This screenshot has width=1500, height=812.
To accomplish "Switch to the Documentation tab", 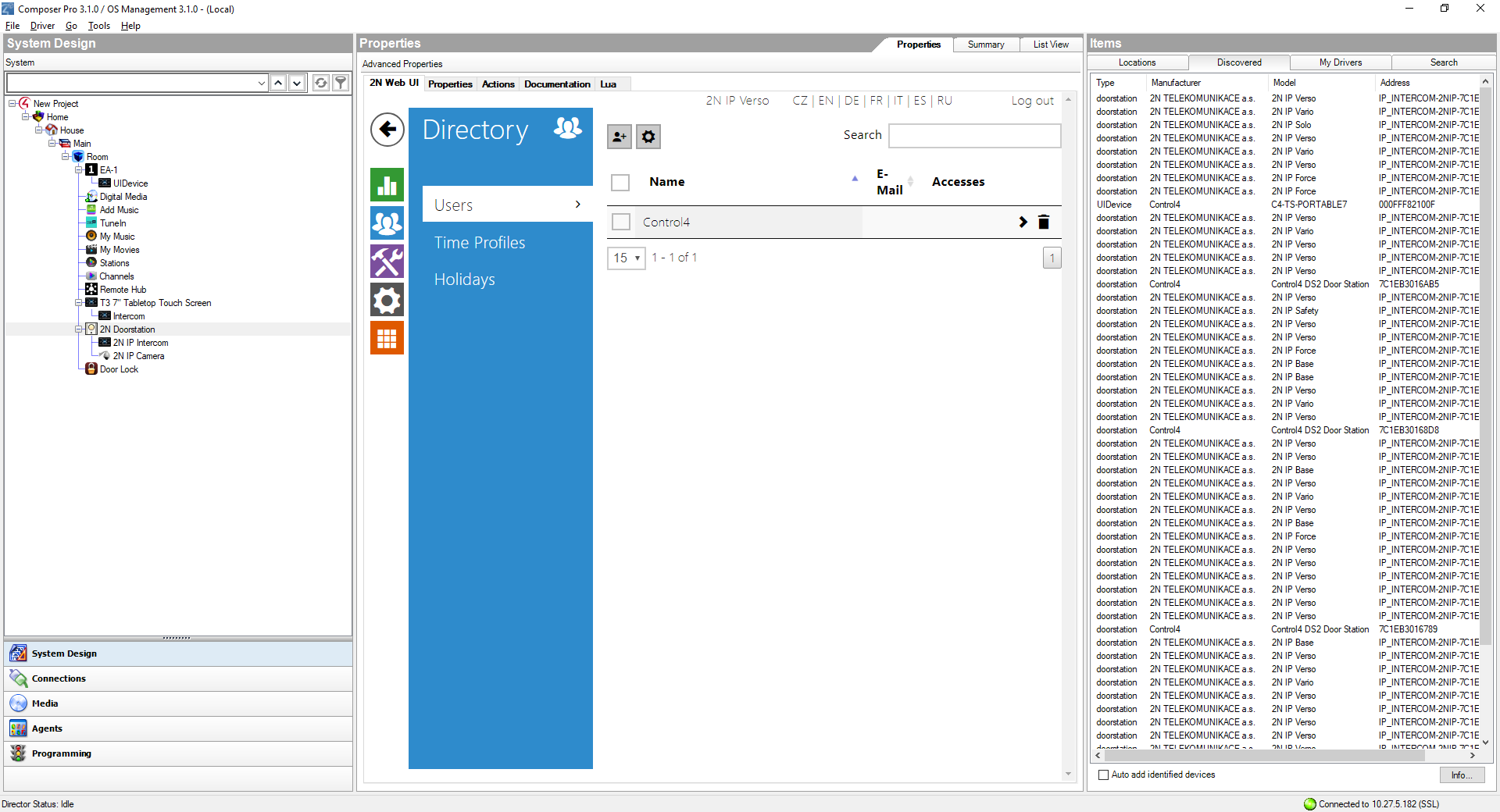I will (x=557, y=84).
